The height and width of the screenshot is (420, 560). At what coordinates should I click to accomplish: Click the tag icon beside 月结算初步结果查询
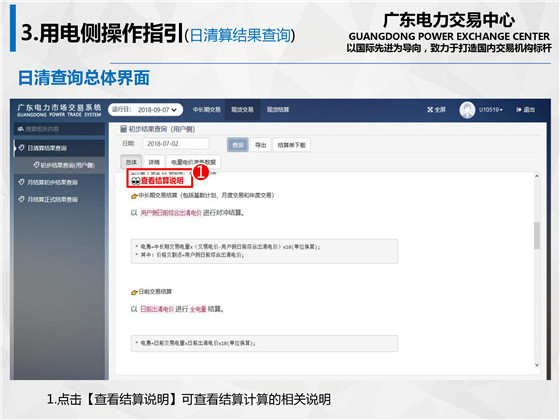pos(21,182)
